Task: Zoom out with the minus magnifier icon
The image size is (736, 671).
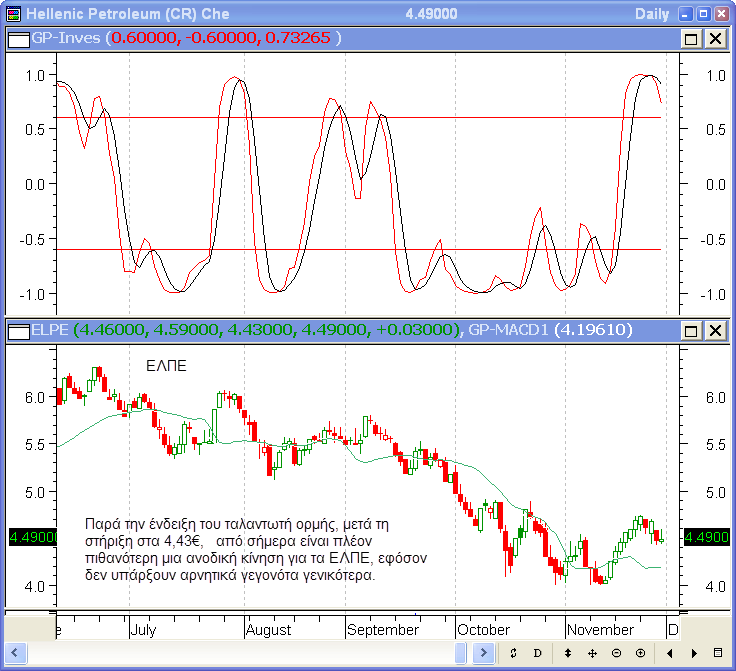Action: (x=616, y=653)
